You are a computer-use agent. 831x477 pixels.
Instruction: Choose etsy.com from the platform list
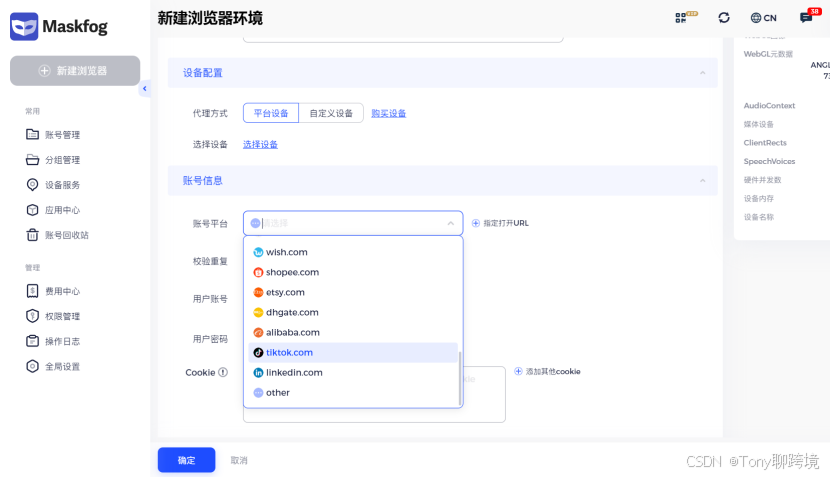click(353, 292)
